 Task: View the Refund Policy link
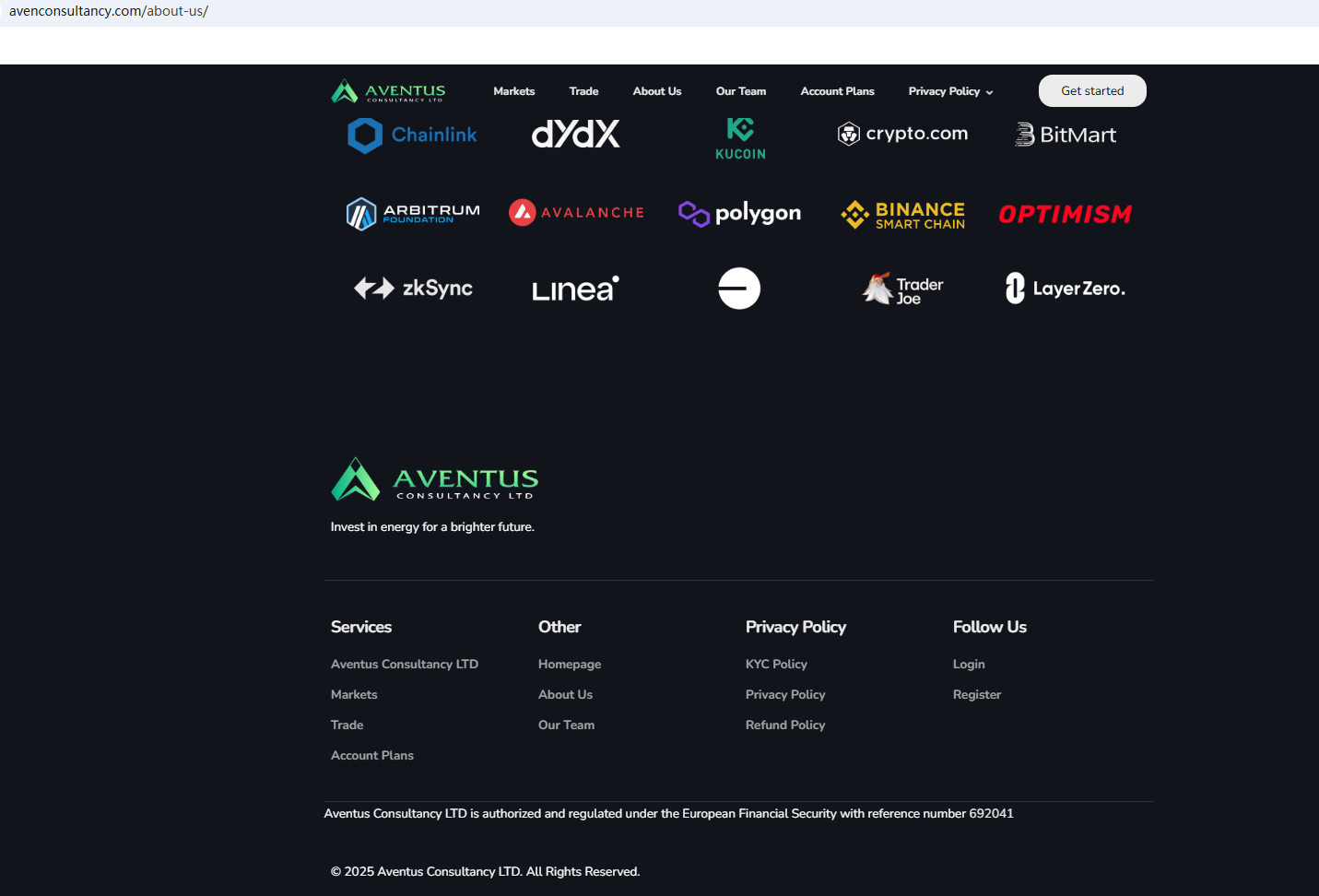click(x=785, y=725)
